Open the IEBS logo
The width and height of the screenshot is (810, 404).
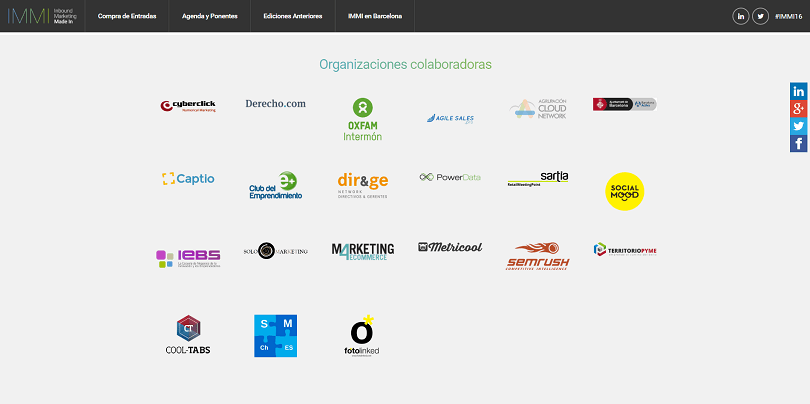click(188, 258)
